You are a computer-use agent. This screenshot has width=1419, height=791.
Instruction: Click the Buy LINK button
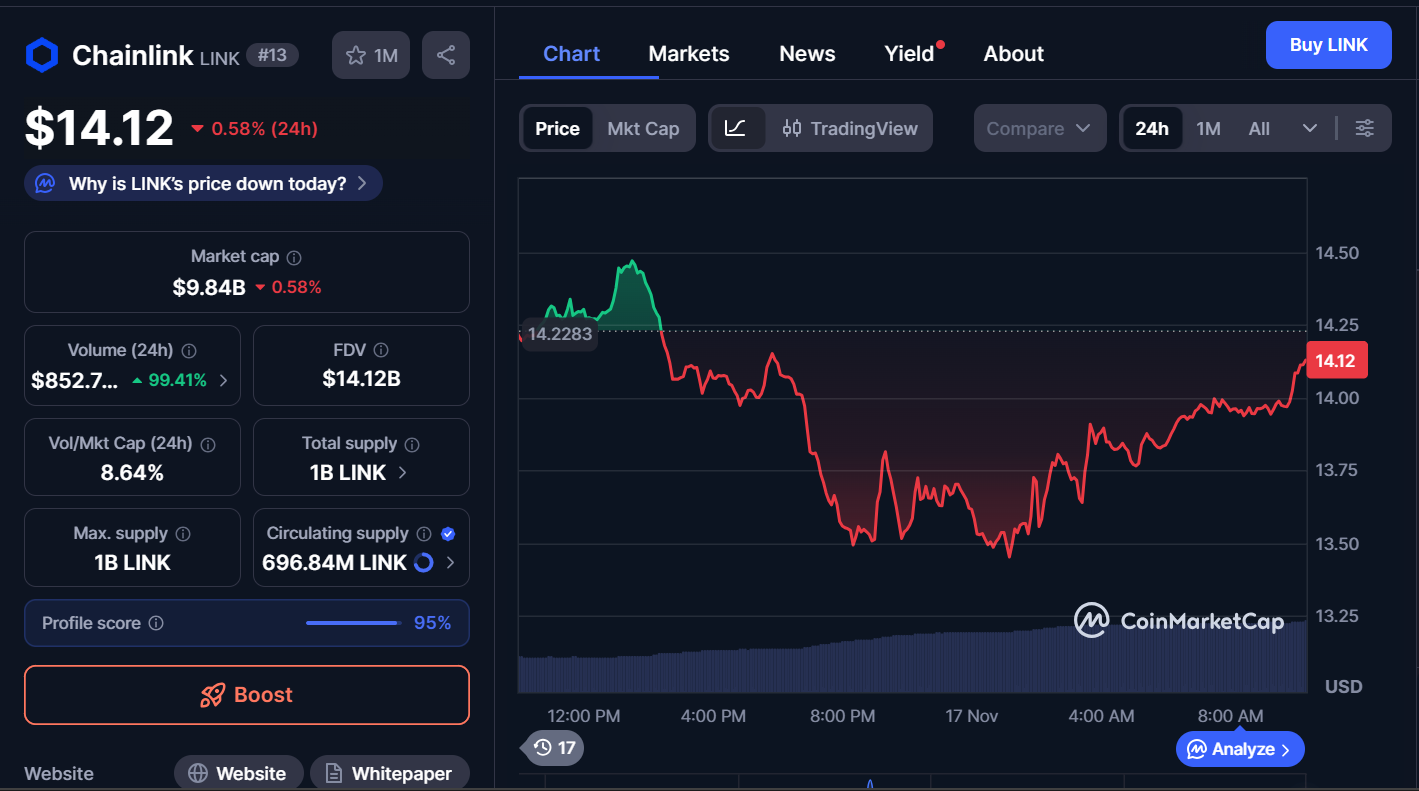click(x=1328, y=45)
